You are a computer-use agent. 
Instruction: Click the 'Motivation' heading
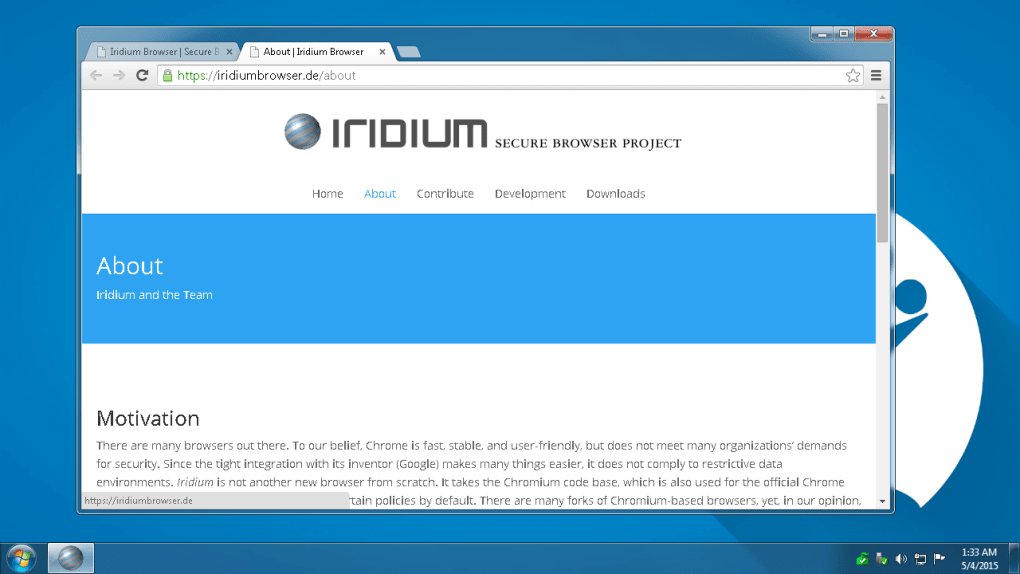click(x=148, y=418)
